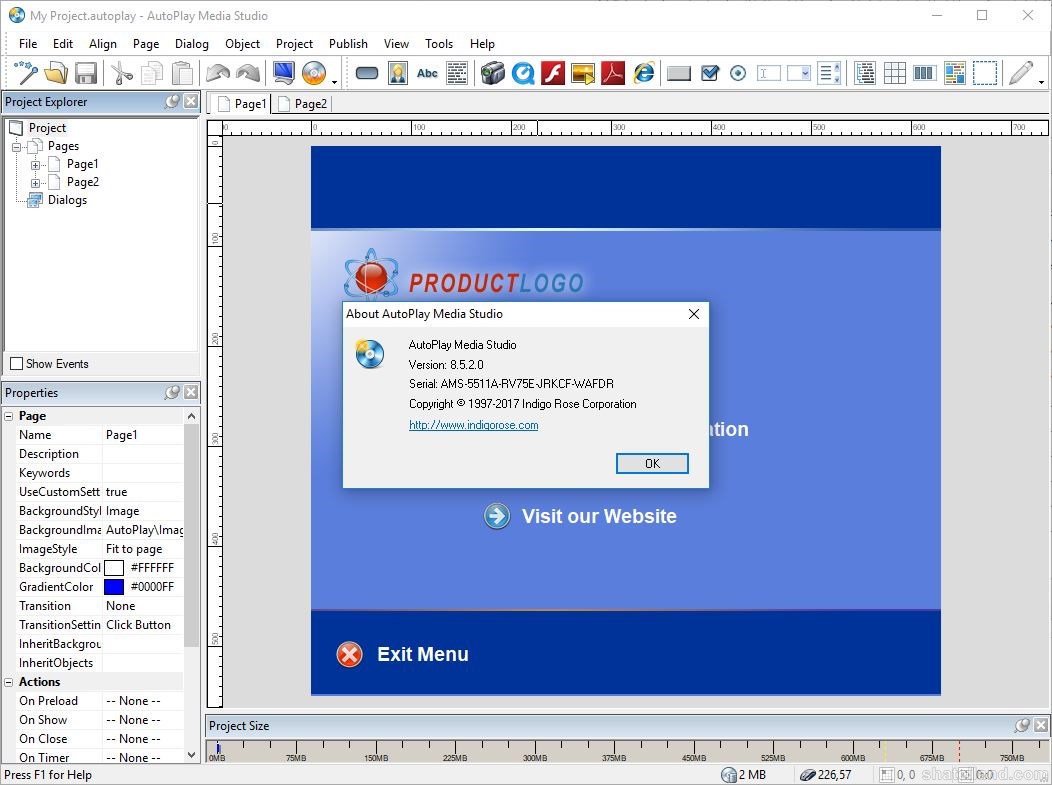Screen dimensions: 1052x785
Task: Switch to the Page2 tab
Action: point(303,104)
